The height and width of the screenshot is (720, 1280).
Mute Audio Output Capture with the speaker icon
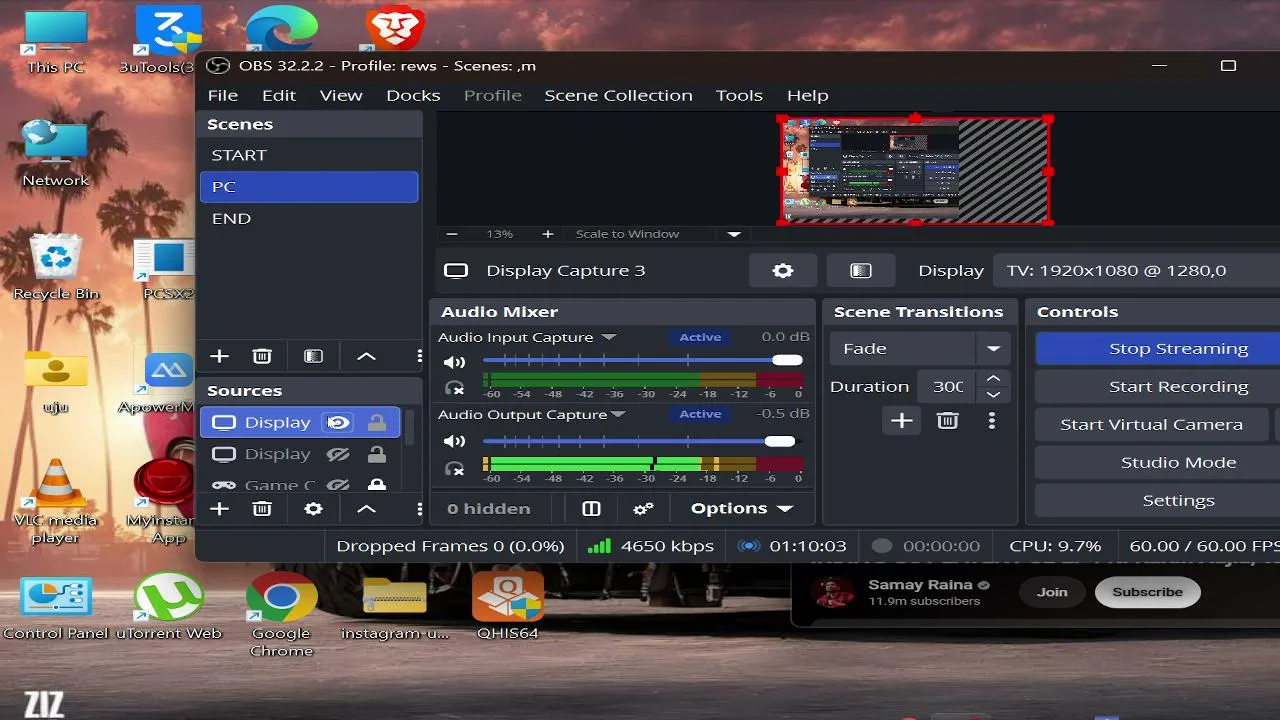(455, 441)
